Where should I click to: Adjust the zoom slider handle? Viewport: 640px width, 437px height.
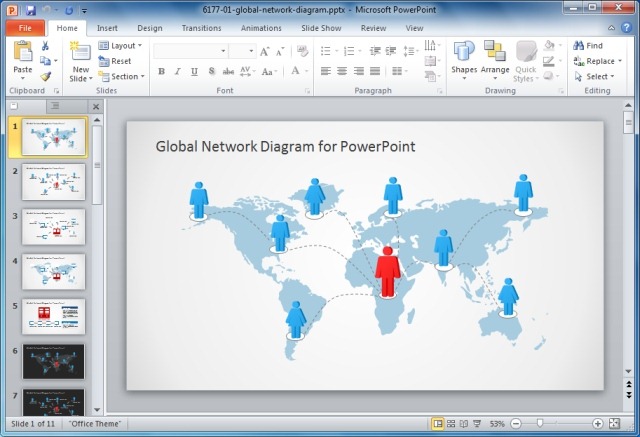coord(540,424)
